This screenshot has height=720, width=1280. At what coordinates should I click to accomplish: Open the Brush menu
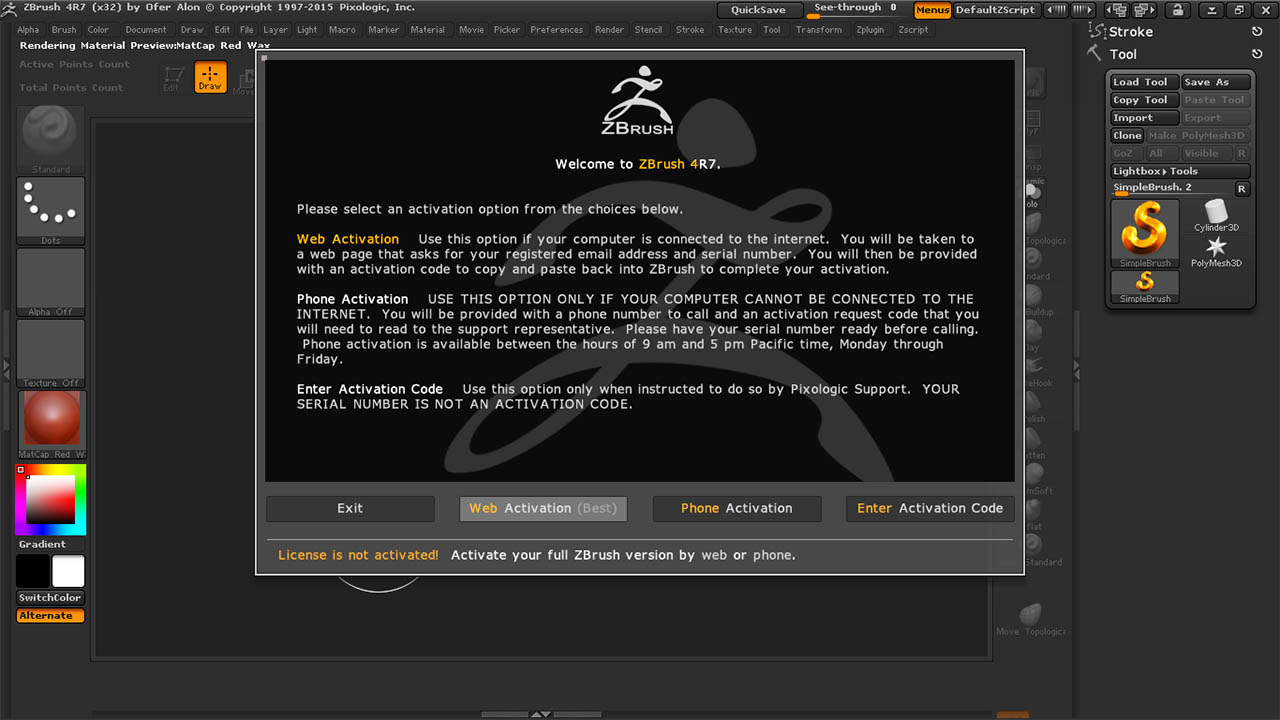(x=64, y=30)
